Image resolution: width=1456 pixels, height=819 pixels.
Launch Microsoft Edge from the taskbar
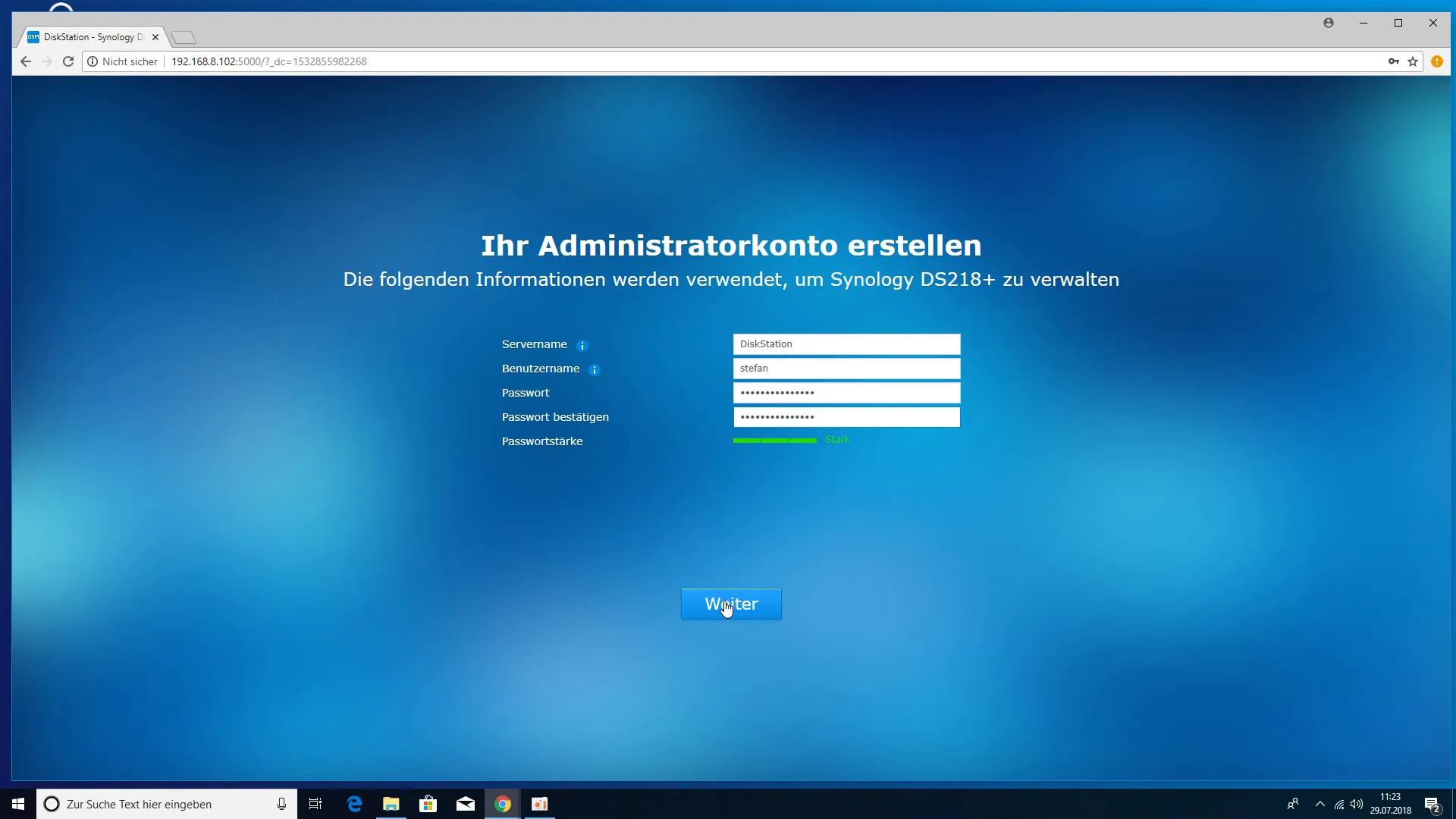[x=354, y=804]
